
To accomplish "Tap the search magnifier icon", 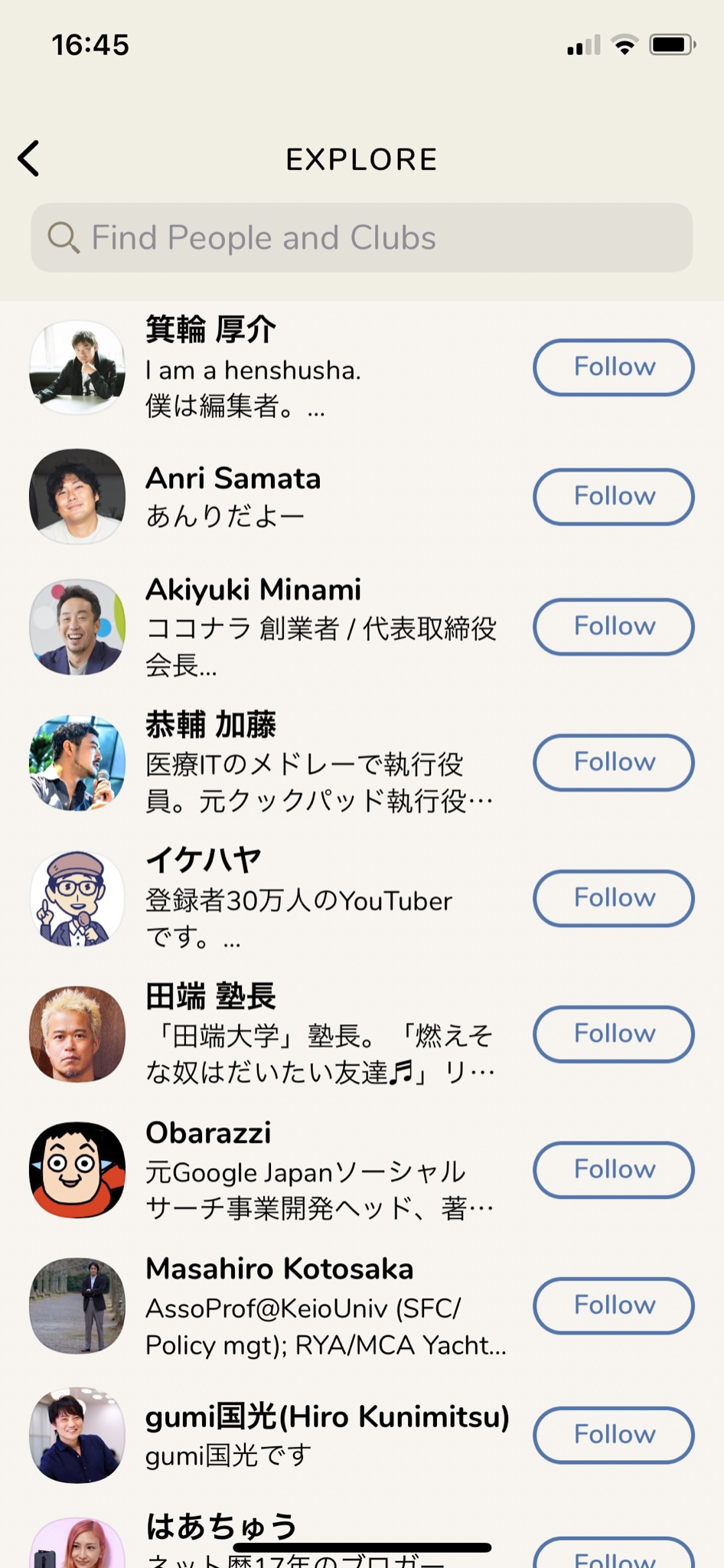I will tap(64, 238).
